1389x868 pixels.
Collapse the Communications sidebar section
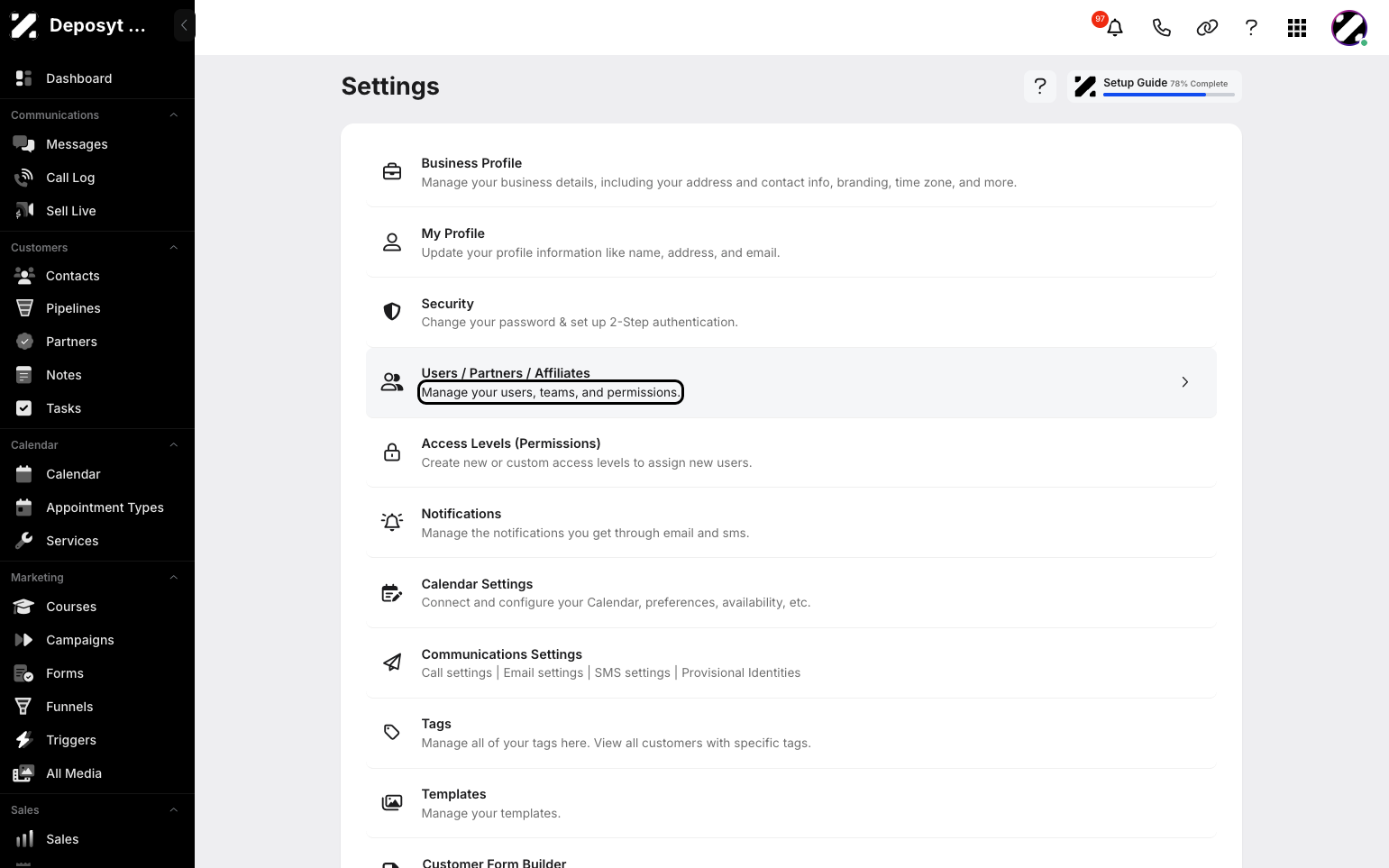174,115
